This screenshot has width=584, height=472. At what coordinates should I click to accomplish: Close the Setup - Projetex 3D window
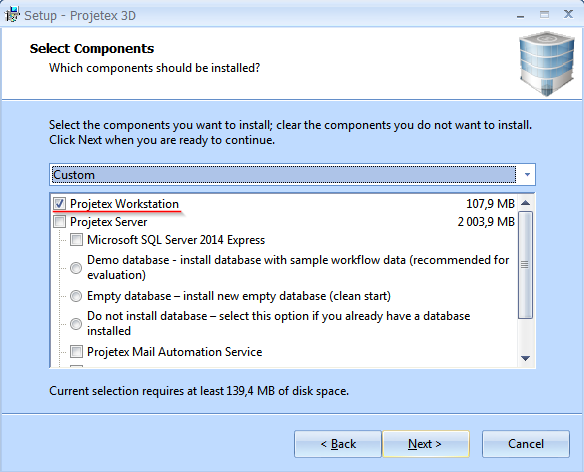coord(568,15)
